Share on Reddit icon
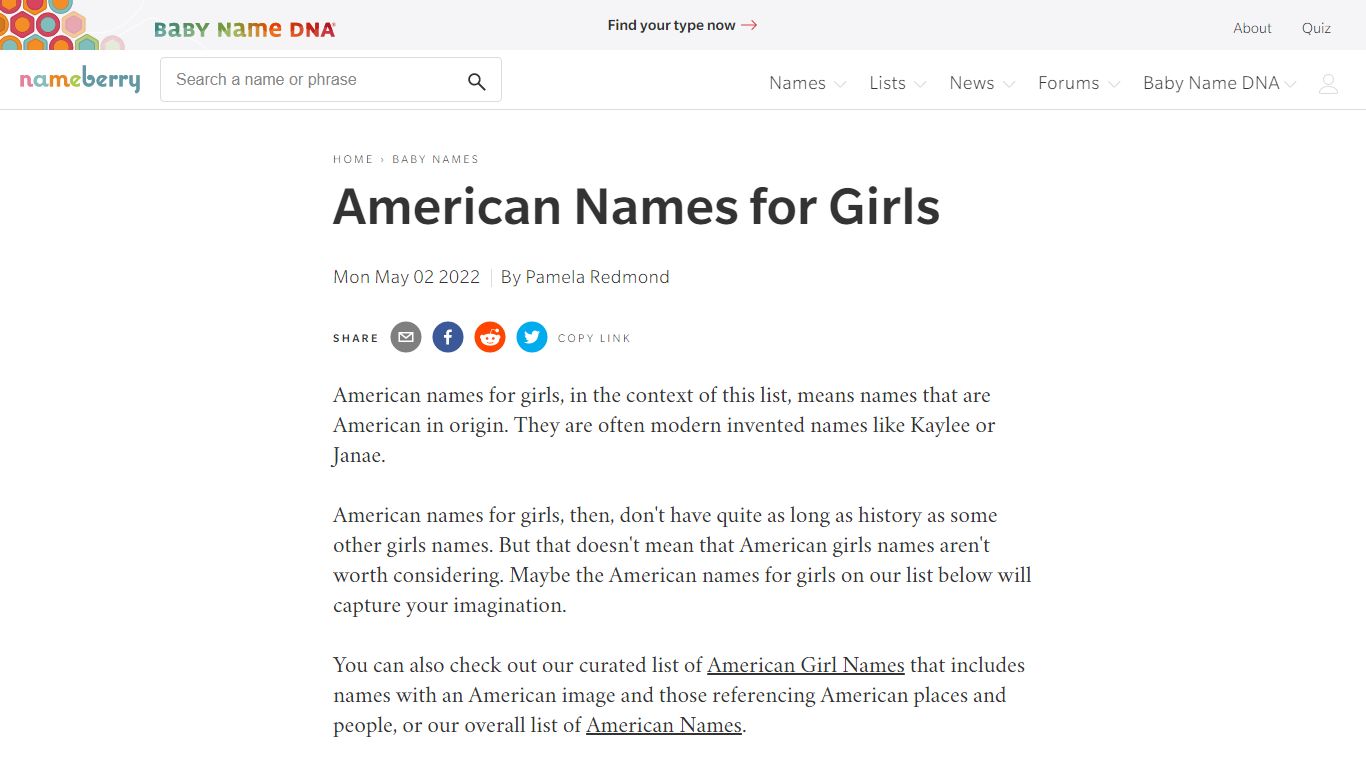This screenshot has height=768, width=1366. (490, 338)
